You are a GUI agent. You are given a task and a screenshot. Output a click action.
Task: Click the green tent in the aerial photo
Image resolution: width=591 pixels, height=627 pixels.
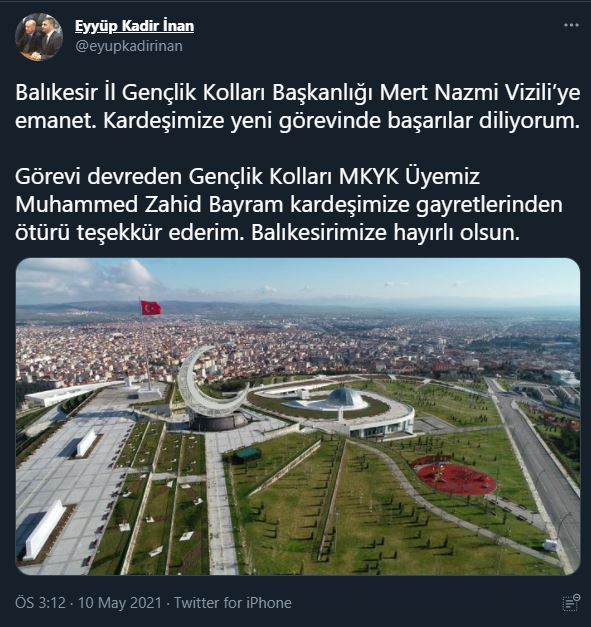click(247, 455)
